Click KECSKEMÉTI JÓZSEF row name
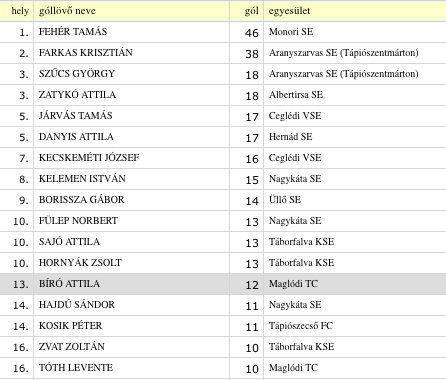 [x=89, y=158]
